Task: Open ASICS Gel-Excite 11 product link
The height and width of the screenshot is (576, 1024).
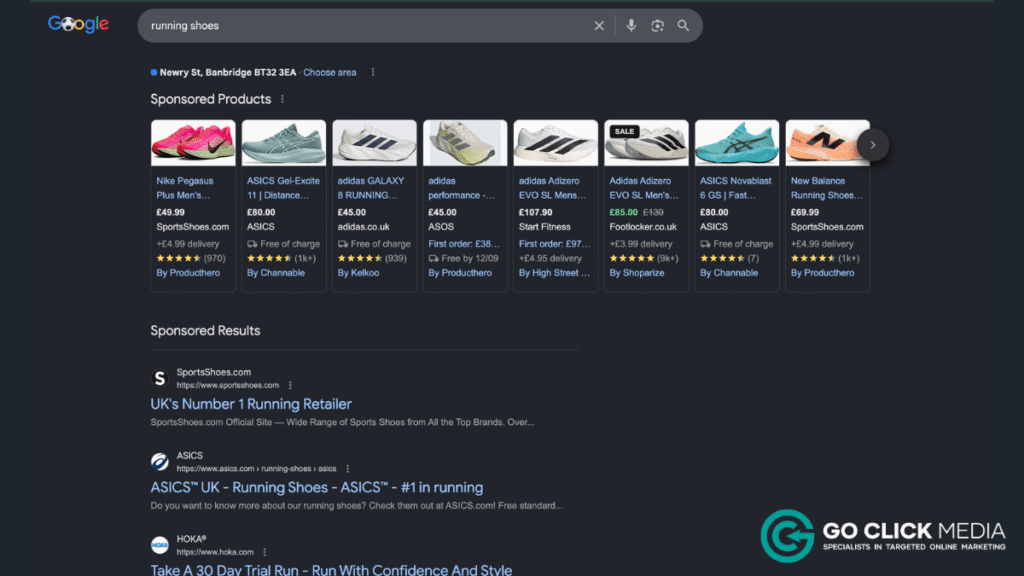Action: (283, 188)
